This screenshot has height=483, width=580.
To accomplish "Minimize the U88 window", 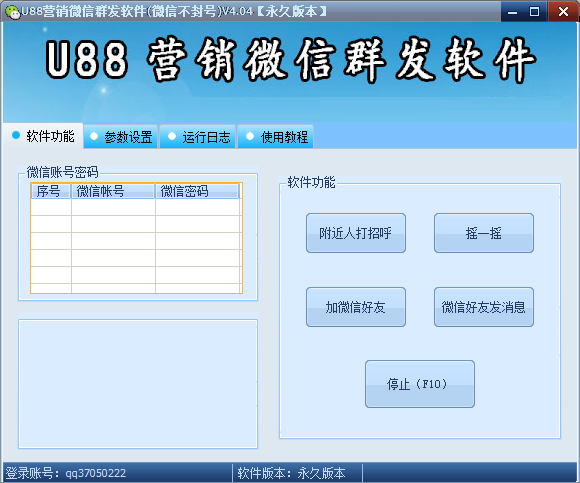I will coord(513,11).
